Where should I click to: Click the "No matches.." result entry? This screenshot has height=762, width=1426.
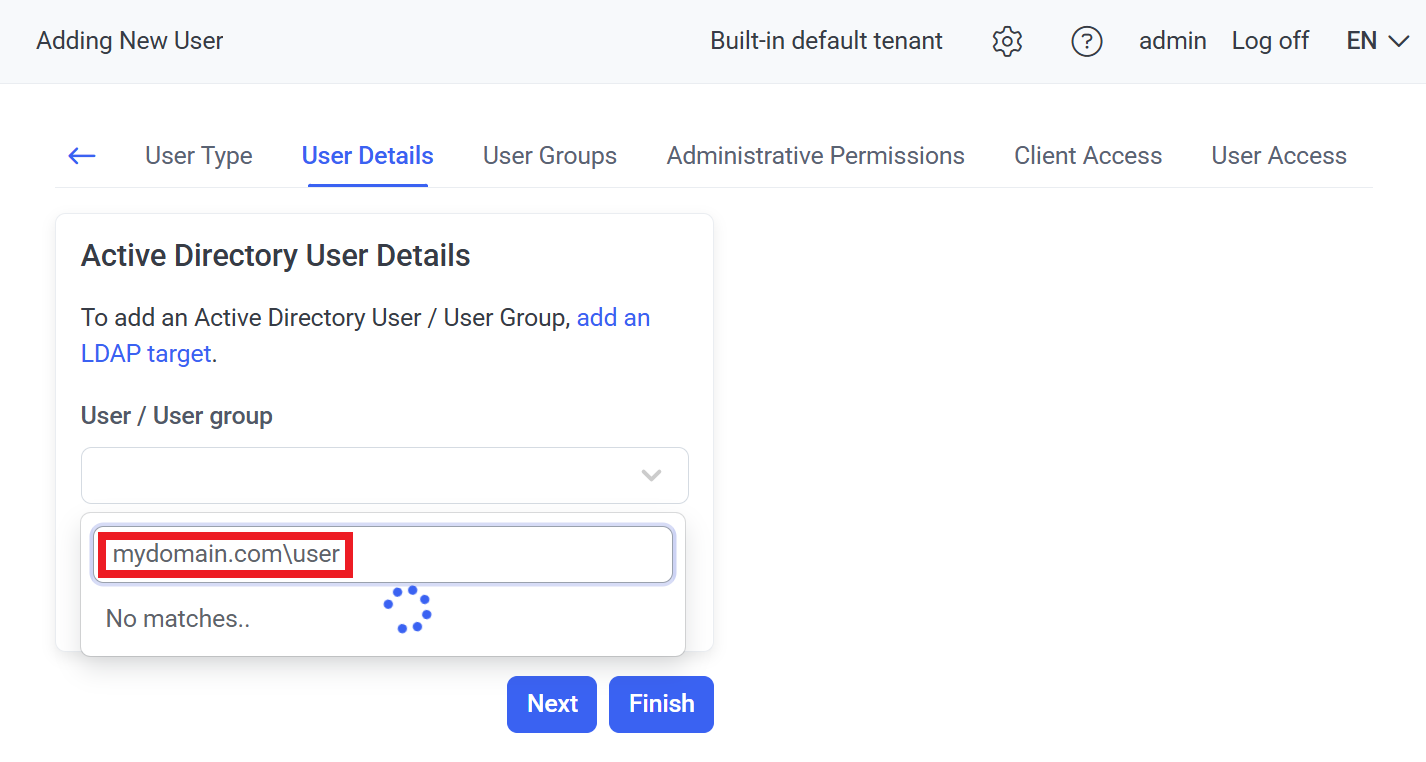(x=178, y=619)
